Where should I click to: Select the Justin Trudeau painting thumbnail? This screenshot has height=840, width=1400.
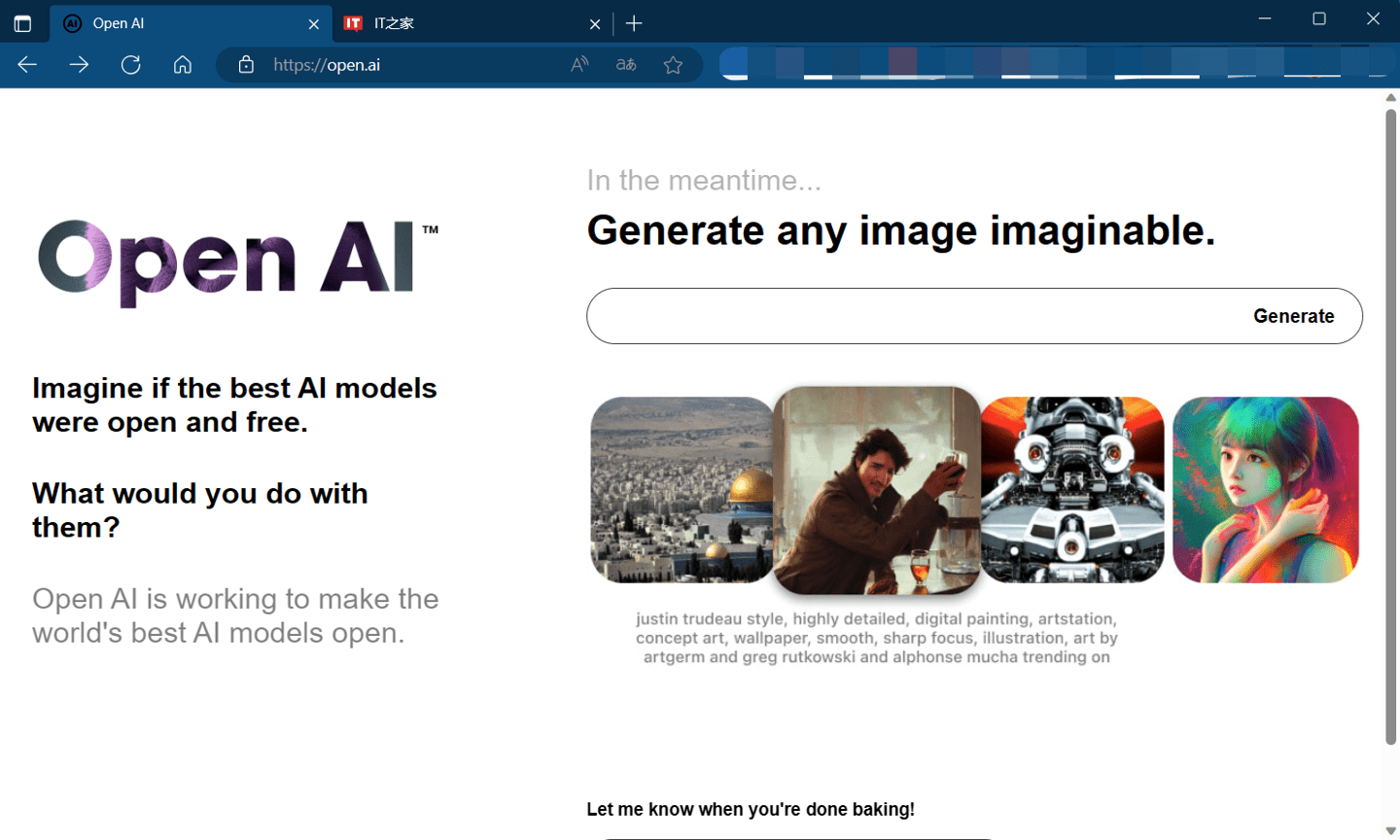876,489
